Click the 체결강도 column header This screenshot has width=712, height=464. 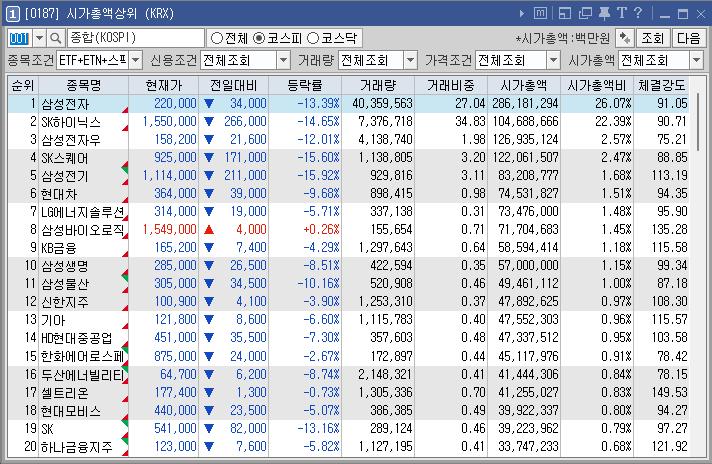(661, 85)
